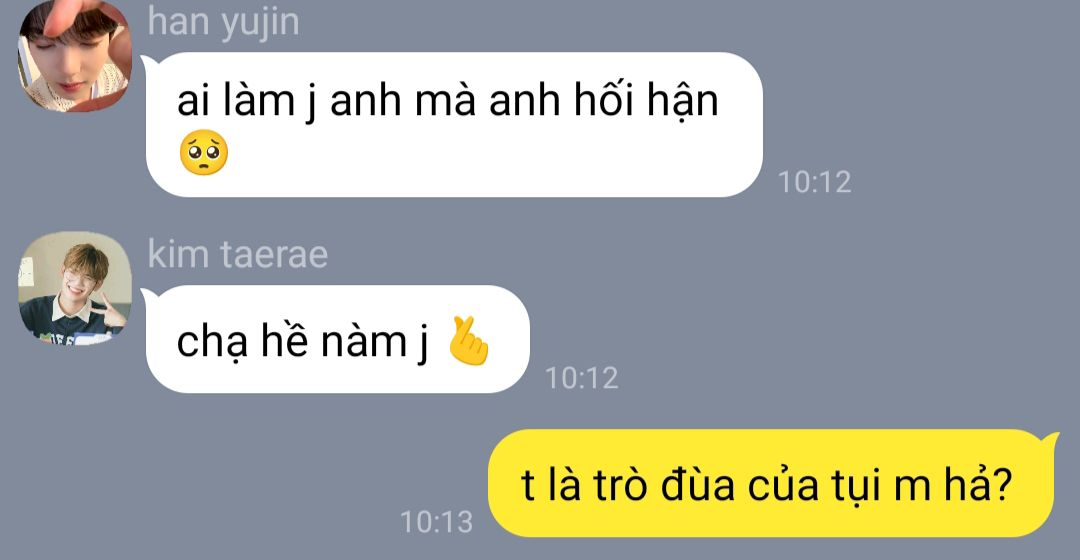Tap the sender name "kim taerae"
The width and height of the screenshot is (1080, 560).
[x=238, y=254]
